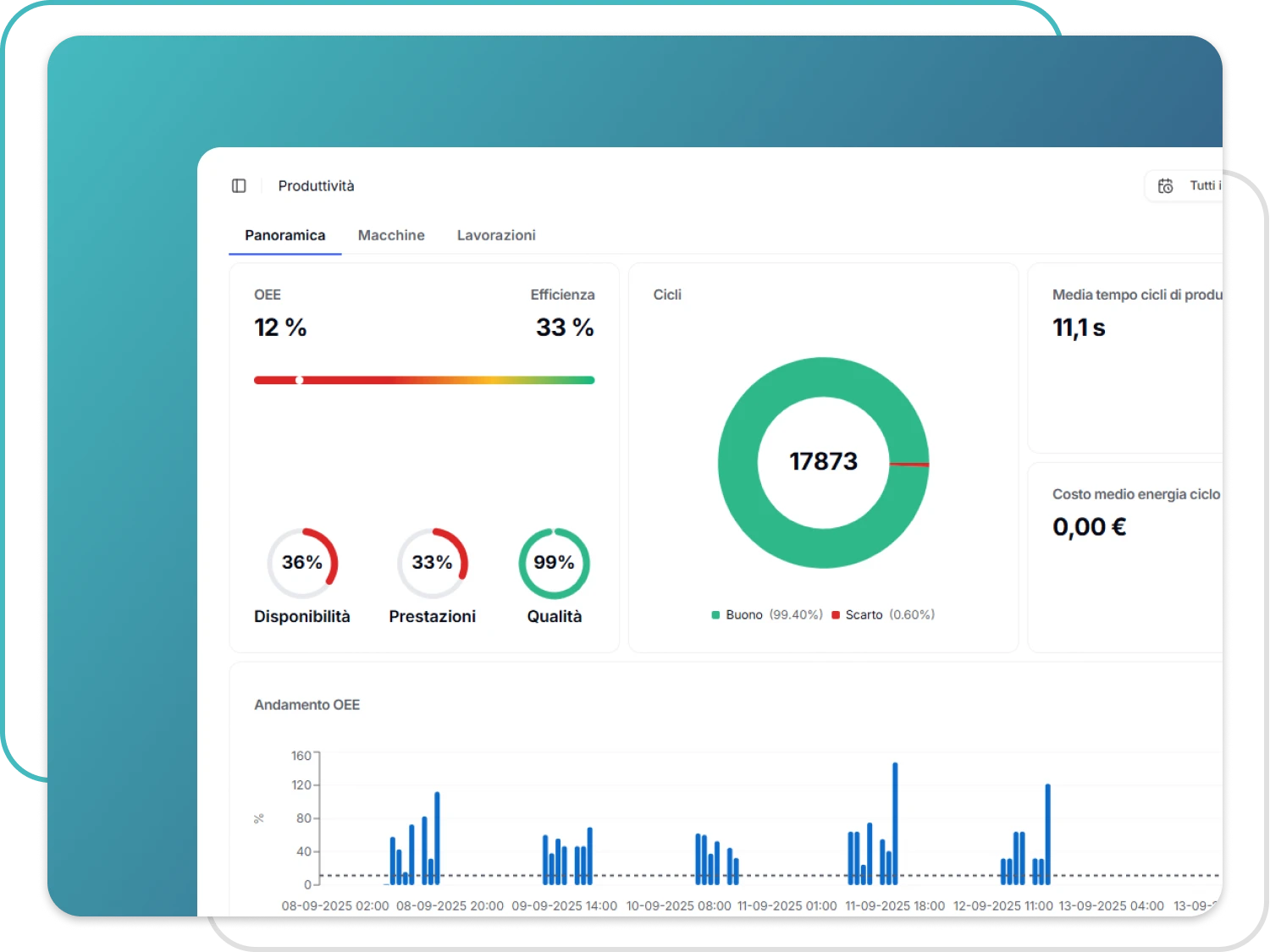Toggle the sidebar panel icon
Image resolution: width=1270 pixels, height=952 pixels.
pos(239,186)
